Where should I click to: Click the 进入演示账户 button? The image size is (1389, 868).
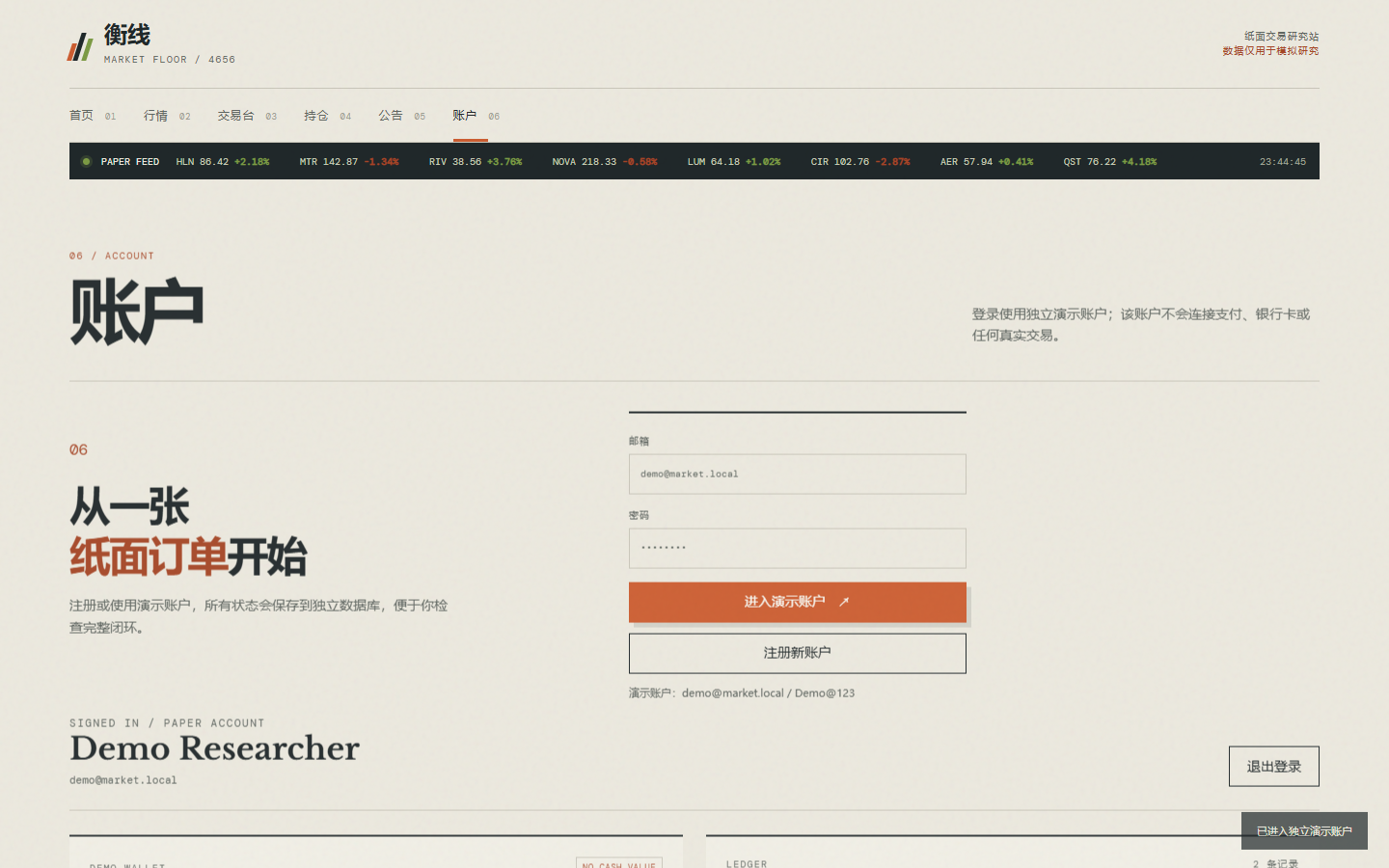click(797, 602)
